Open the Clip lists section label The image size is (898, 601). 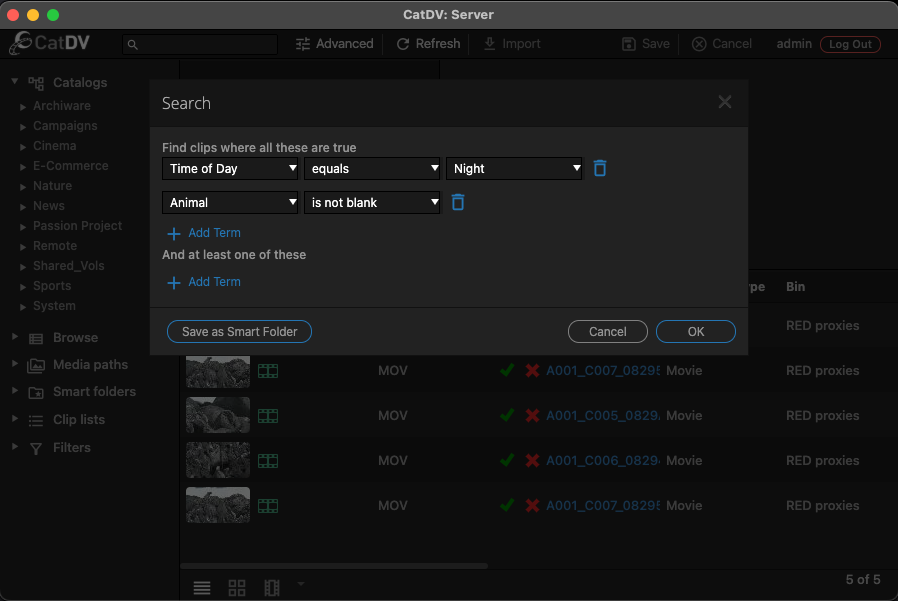[79, 419]
